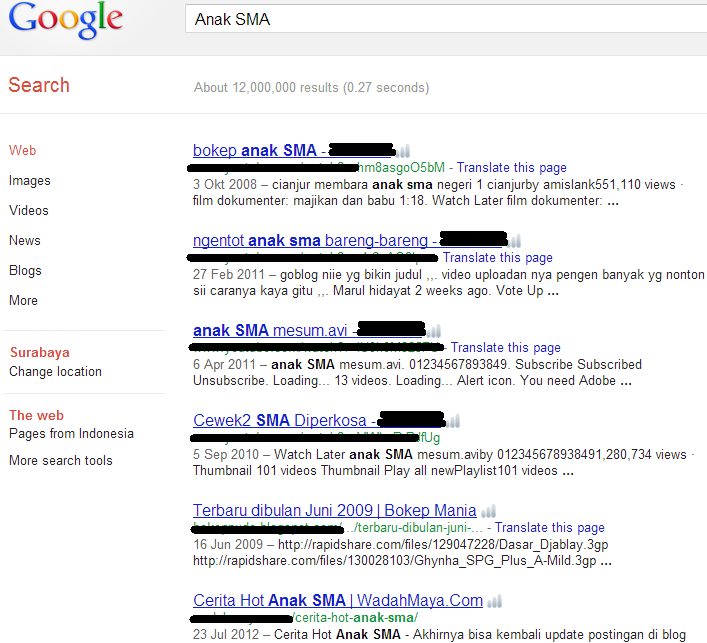Click the rapidshare Dasar_Djablay.3gp snippet text
This screenshot has height=643, width=707.
pyautogui.click(x=443, y=545)
